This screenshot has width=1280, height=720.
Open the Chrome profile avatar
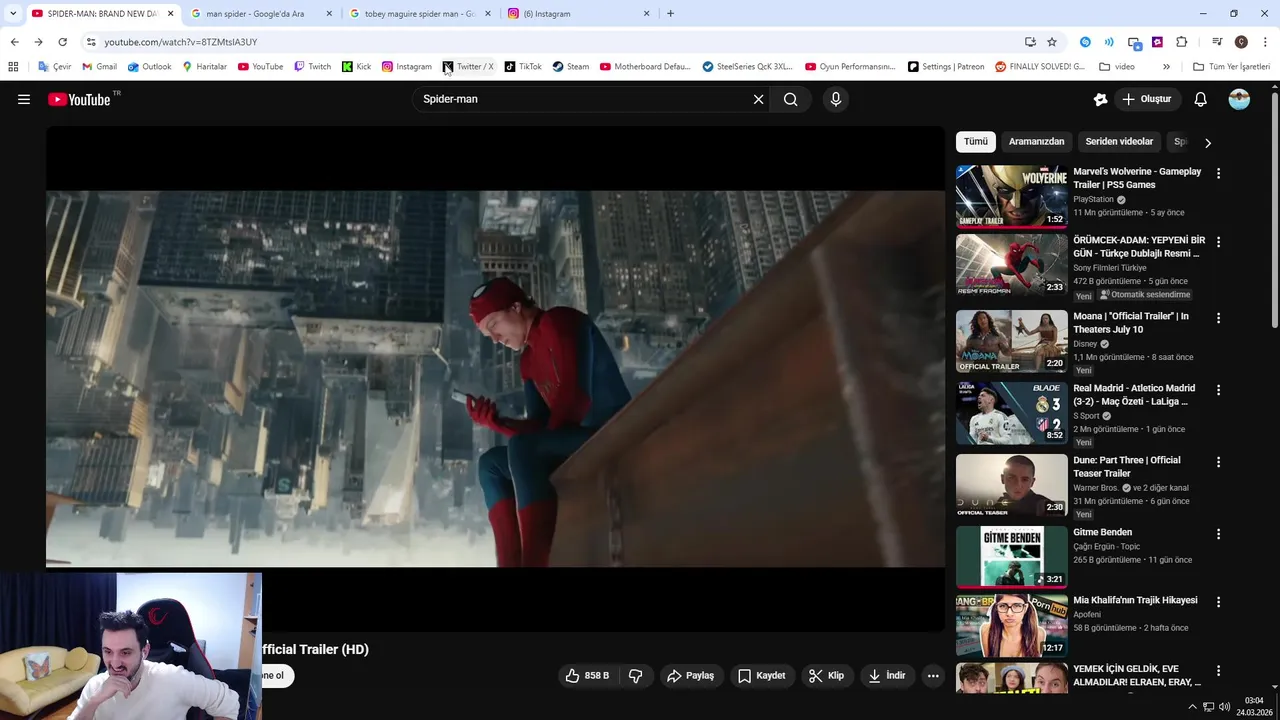tap(1241, 42)
